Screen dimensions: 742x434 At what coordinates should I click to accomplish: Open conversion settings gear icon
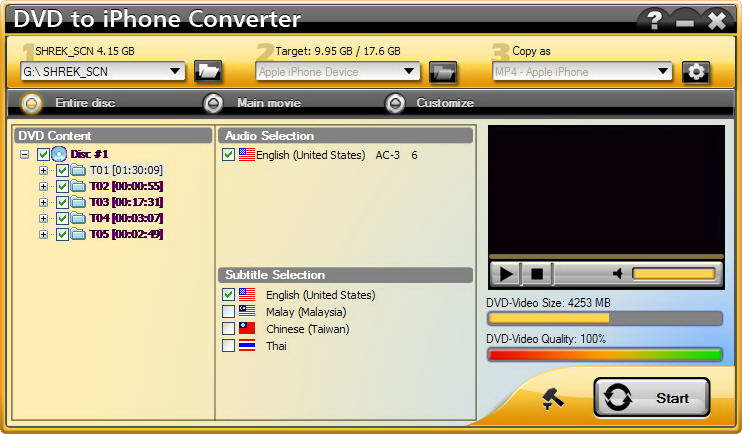click(696, 72)
